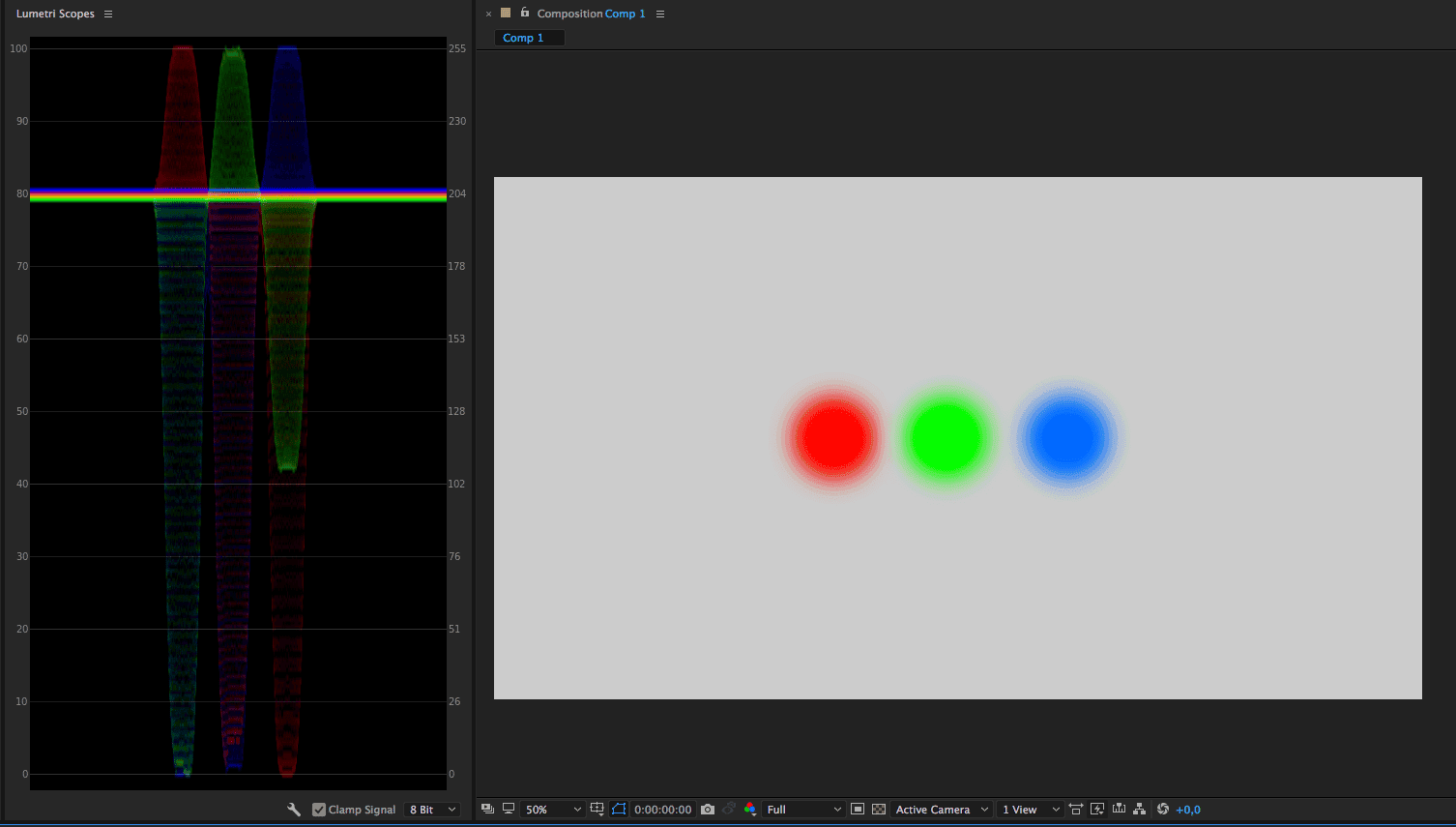Click the Fast Previews icon
This screenshot has width=1456, height=827.
1097,810
